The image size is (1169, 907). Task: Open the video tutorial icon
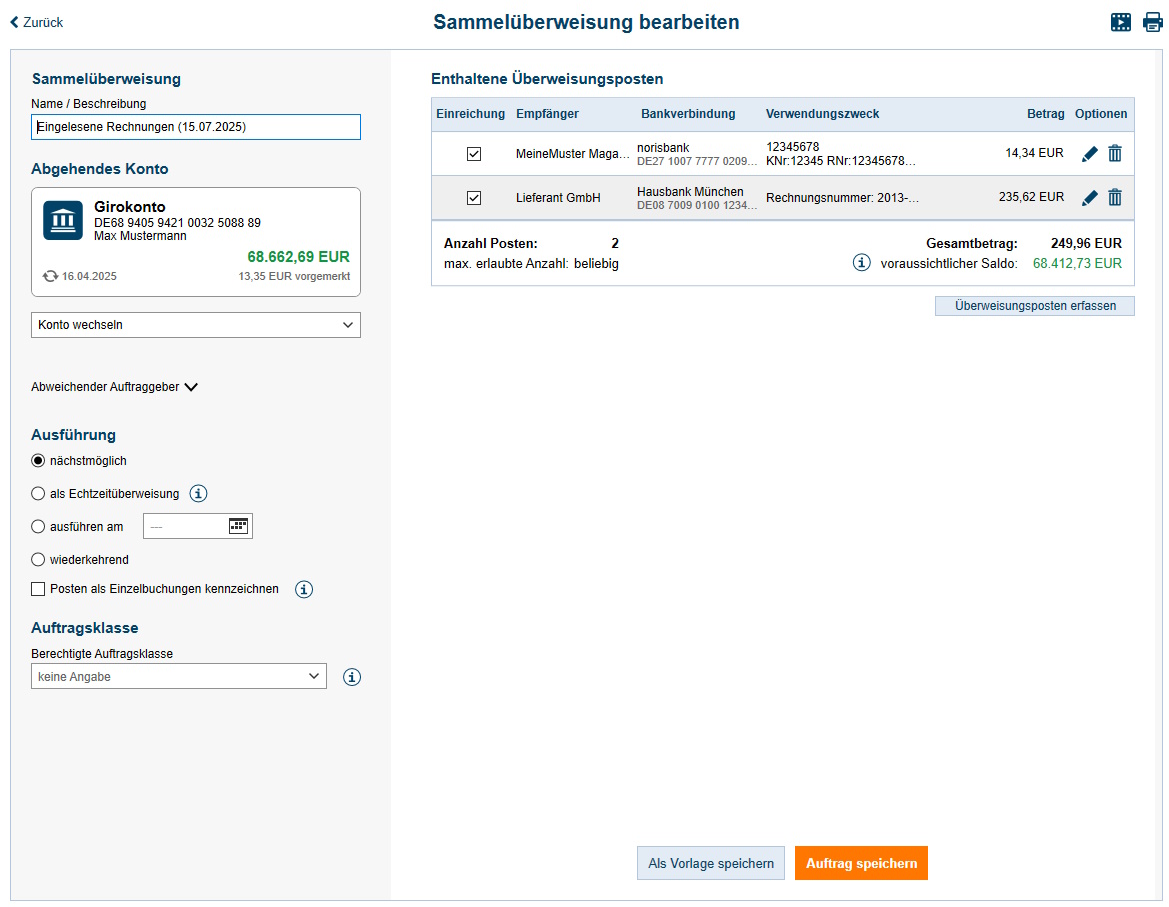point(1121,22)
